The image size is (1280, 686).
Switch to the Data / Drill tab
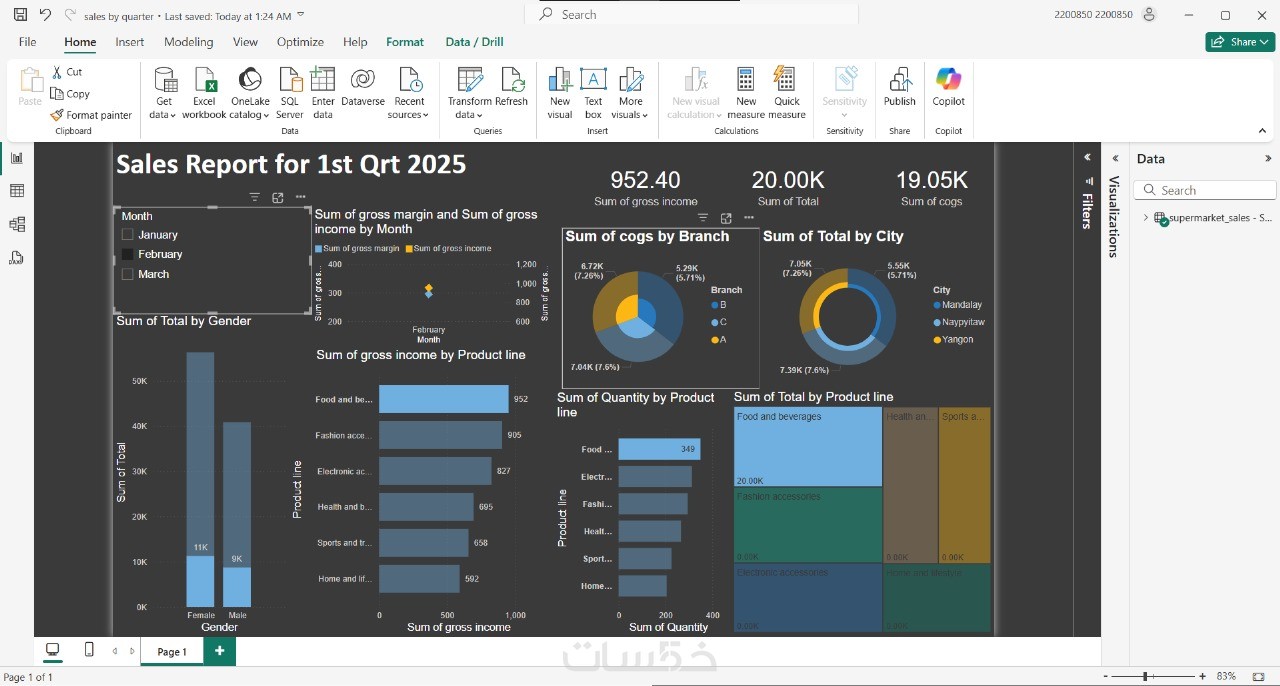click(x=474, y=42)
